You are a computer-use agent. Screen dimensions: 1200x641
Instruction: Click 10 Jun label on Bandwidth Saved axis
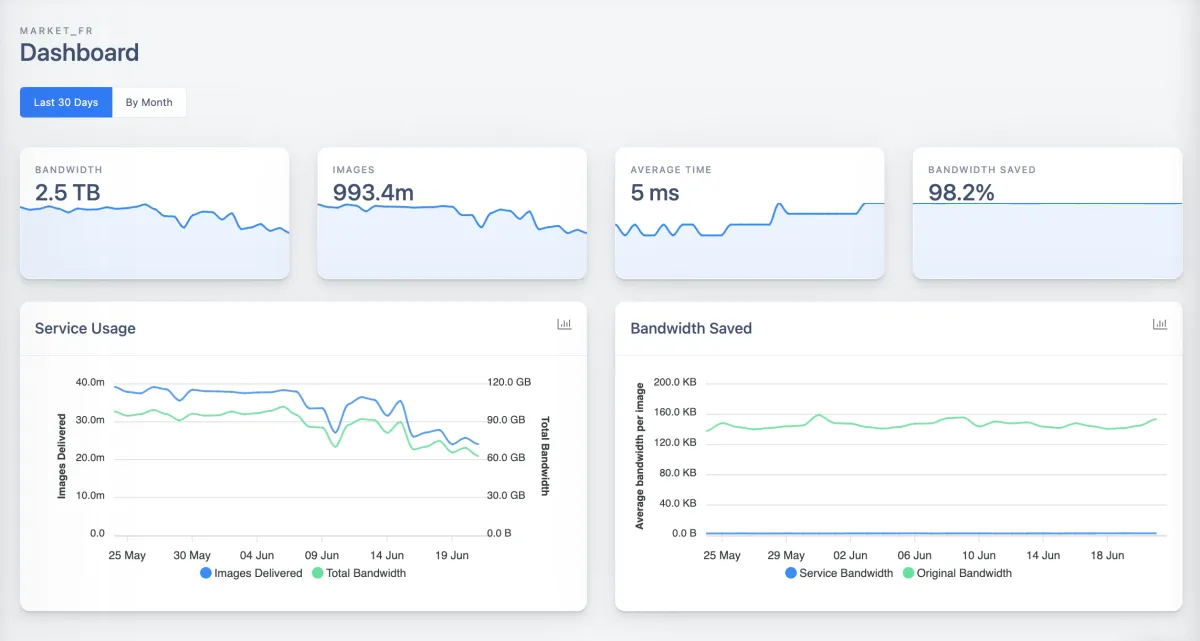[x=978, y=555]
